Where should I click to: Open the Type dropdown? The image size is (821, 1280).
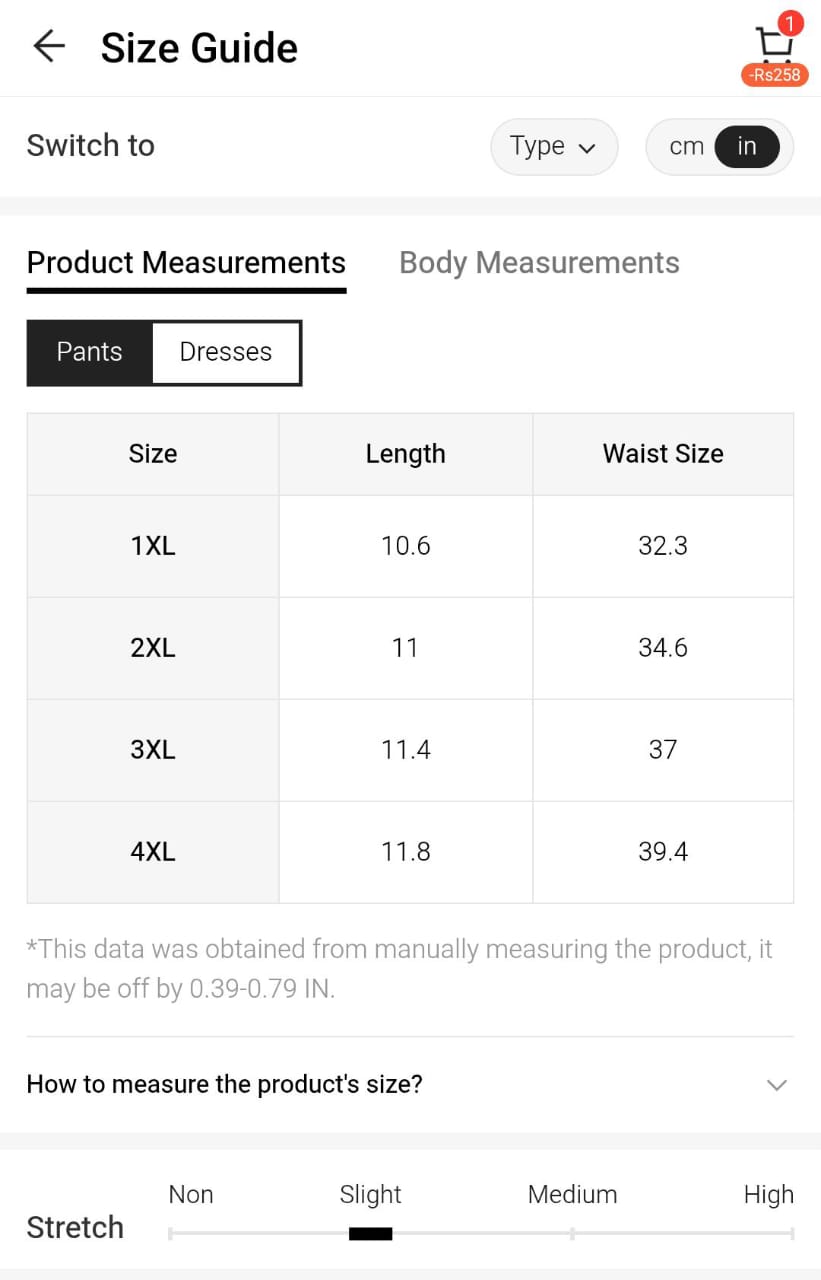[x=553, y=147]
